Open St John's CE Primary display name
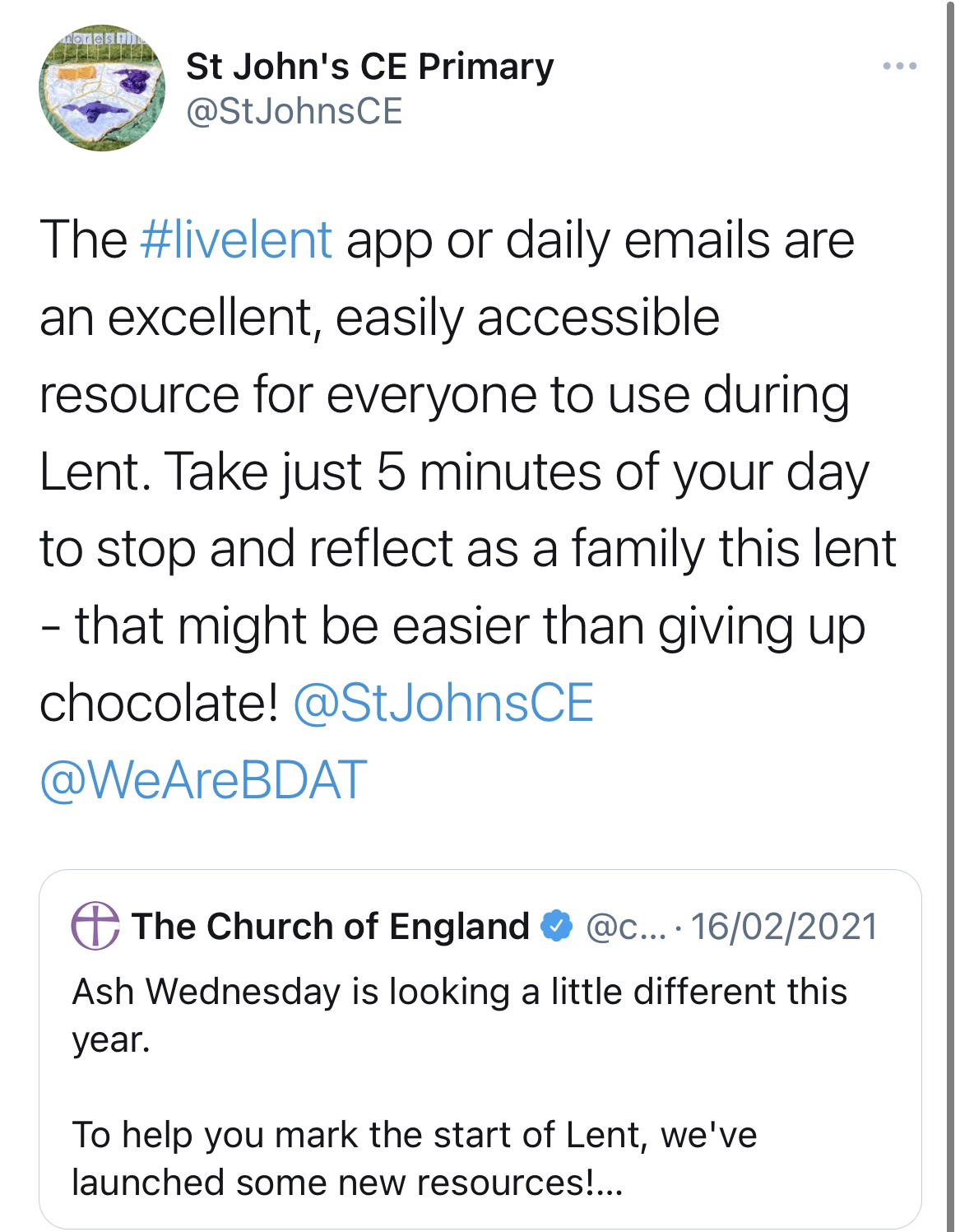960x1232 pixels. pyautogui.click(x=370, y=67)
